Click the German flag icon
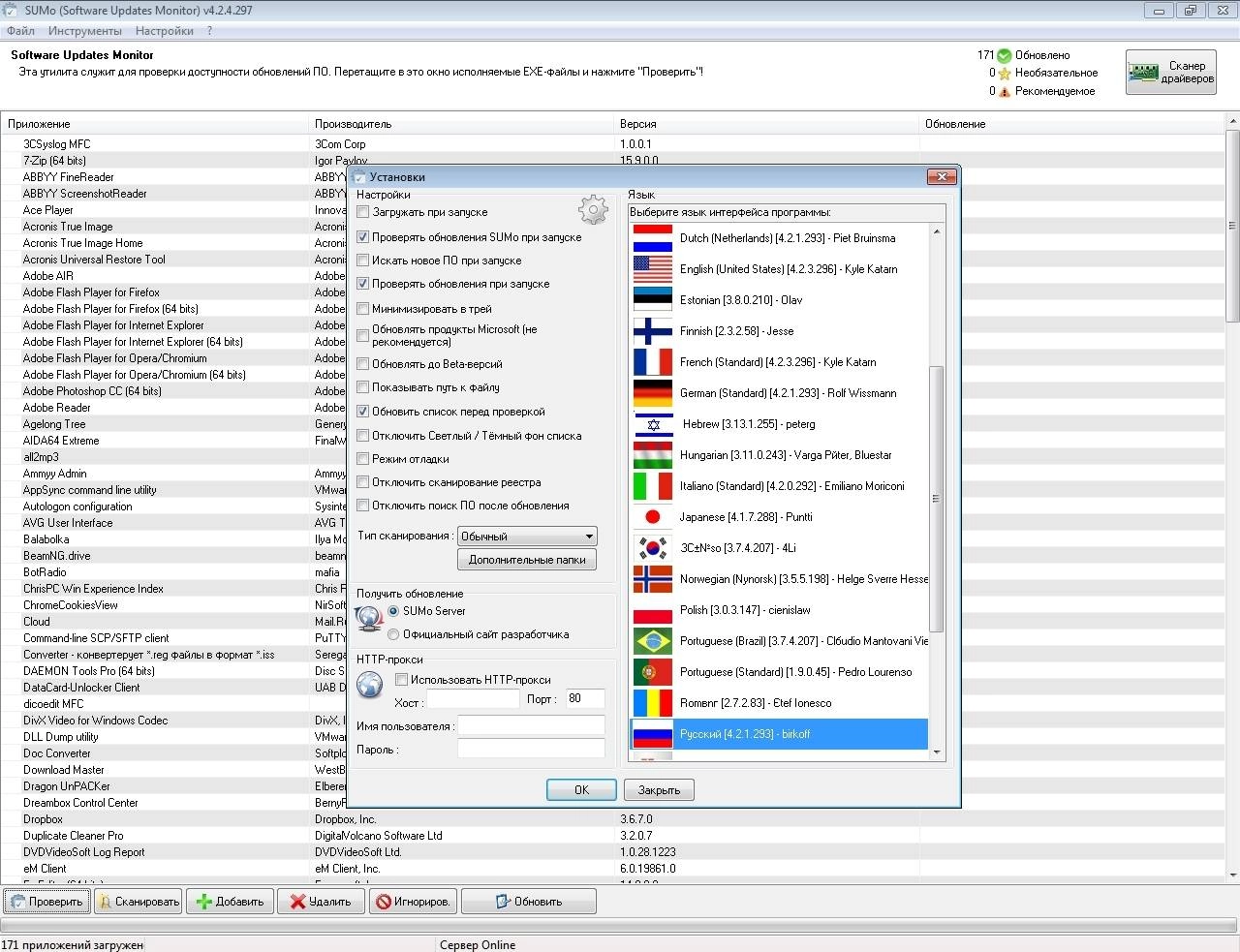The width and height of the screenshot is (1240, 952). tap(652, 393)
